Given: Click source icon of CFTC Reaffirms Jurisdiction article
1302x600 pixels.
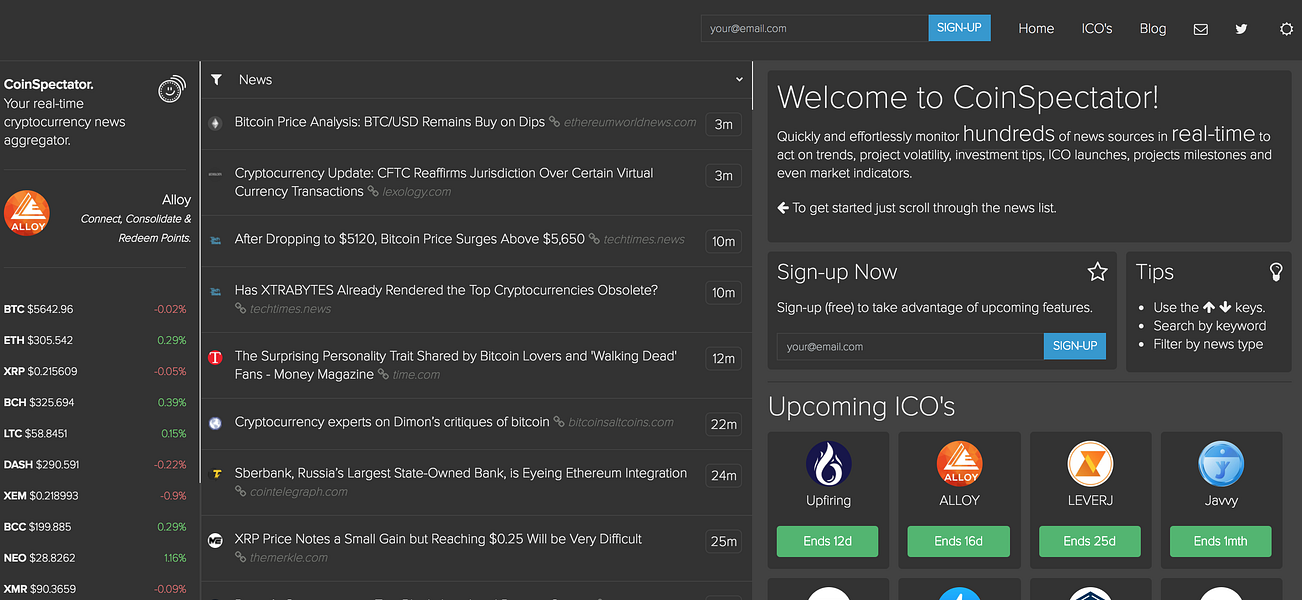Looking at the screenshot, I should click(215, 174).
